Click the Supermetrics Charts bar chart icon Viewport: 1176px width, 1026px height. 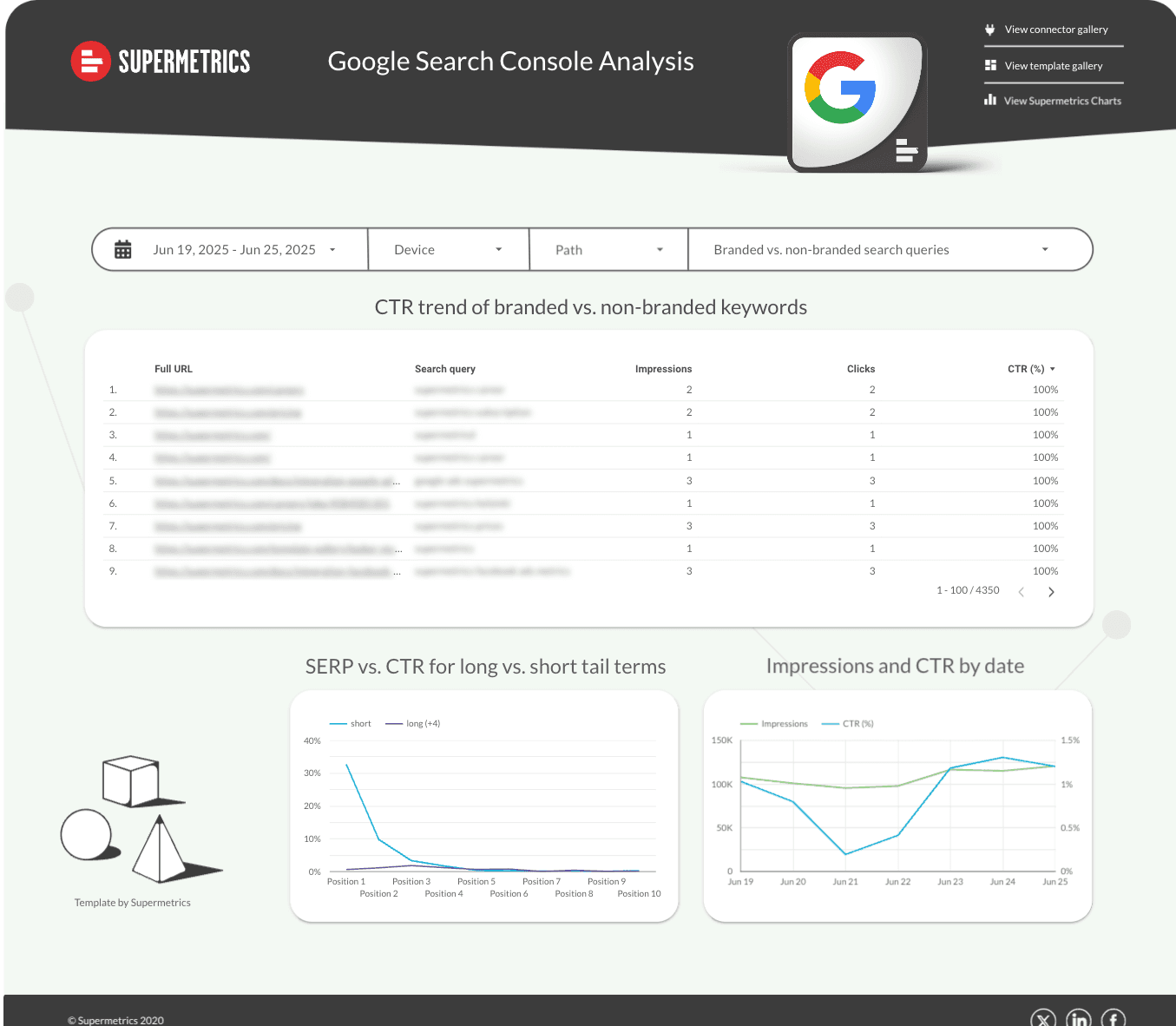(990, 101)
